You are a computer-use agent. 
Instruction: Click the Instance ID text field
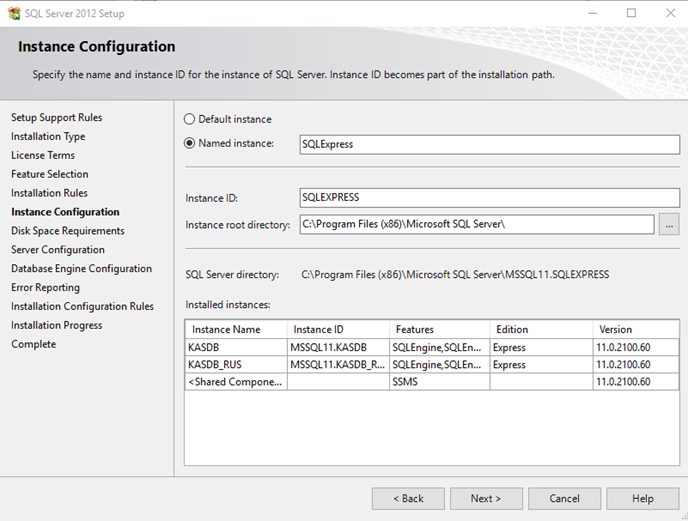point(490,198)
